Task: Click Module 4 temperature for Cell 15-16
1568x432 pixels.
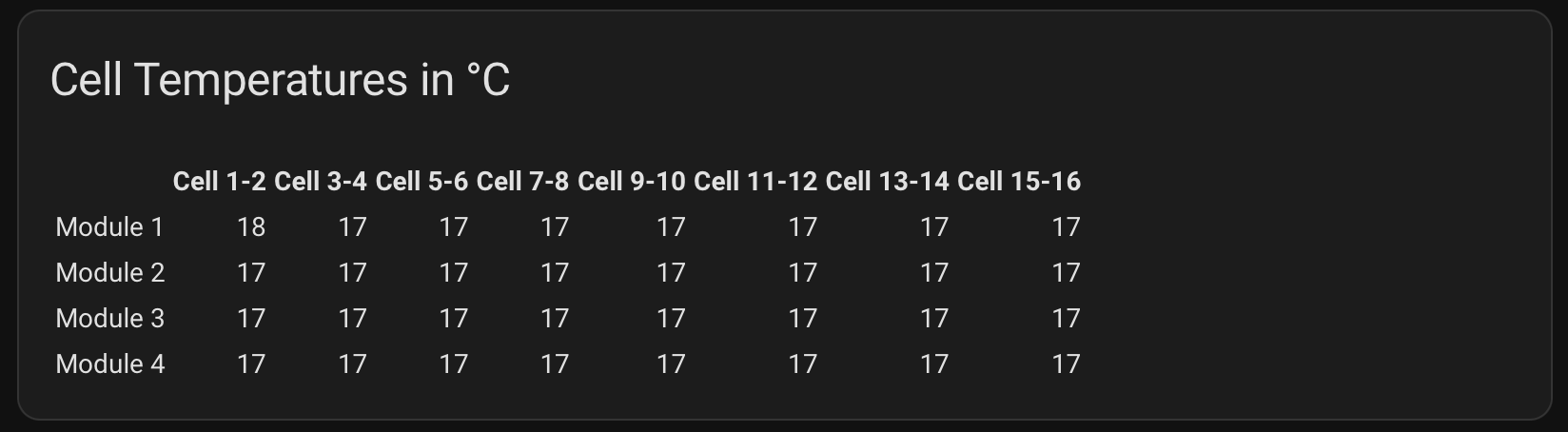Action: [x=1066, y=363]
